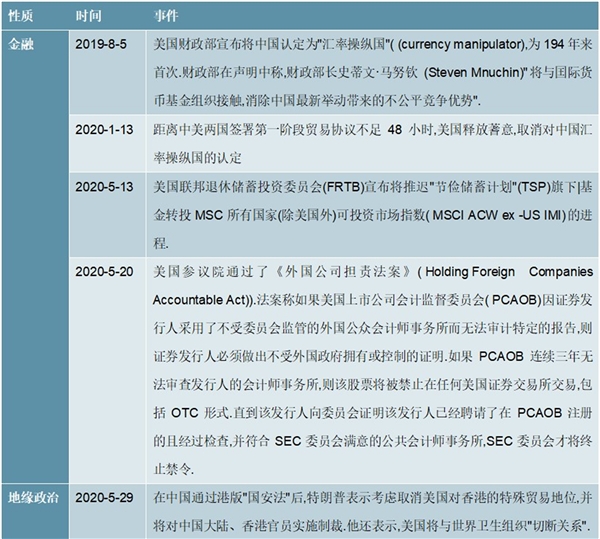Click the 时间 column header
The image size is (600, 539).
click(88, 16)
